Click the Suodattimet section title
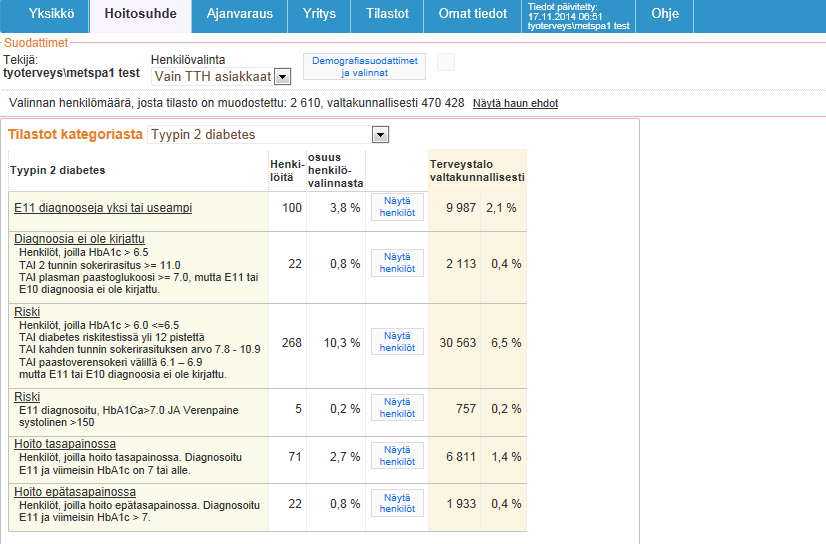The width and height of the screenshot is (826, 544). click(x=36, y=43)
